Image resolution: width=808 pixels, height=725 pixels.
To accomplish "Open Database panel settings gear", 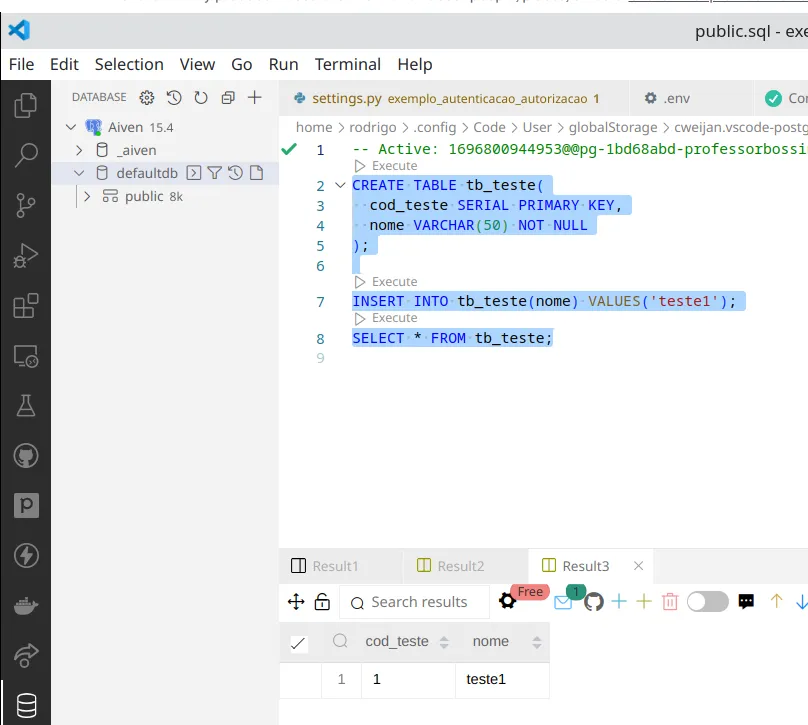I will pyautogui.click(x=147, y=97).
